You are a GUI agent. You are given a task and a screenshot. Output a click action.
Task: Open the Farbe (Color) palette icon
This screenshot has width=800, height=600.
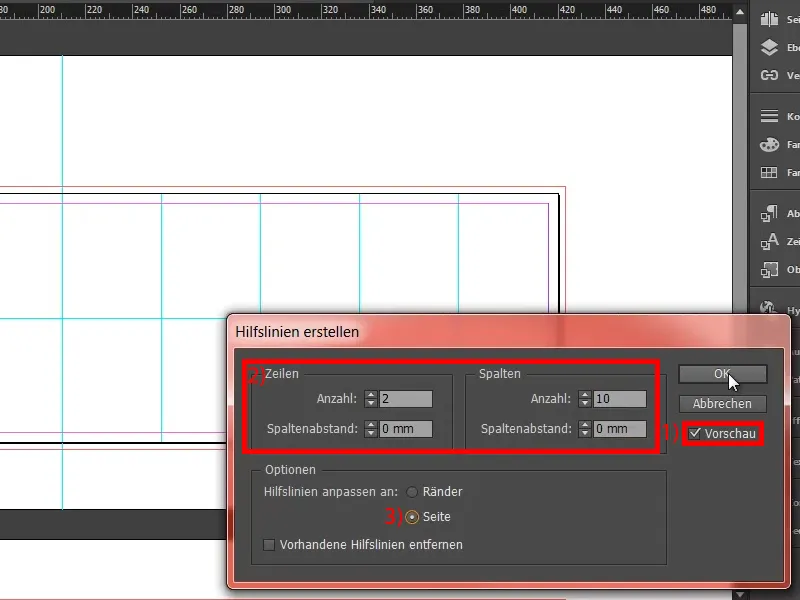click(769, 144)
